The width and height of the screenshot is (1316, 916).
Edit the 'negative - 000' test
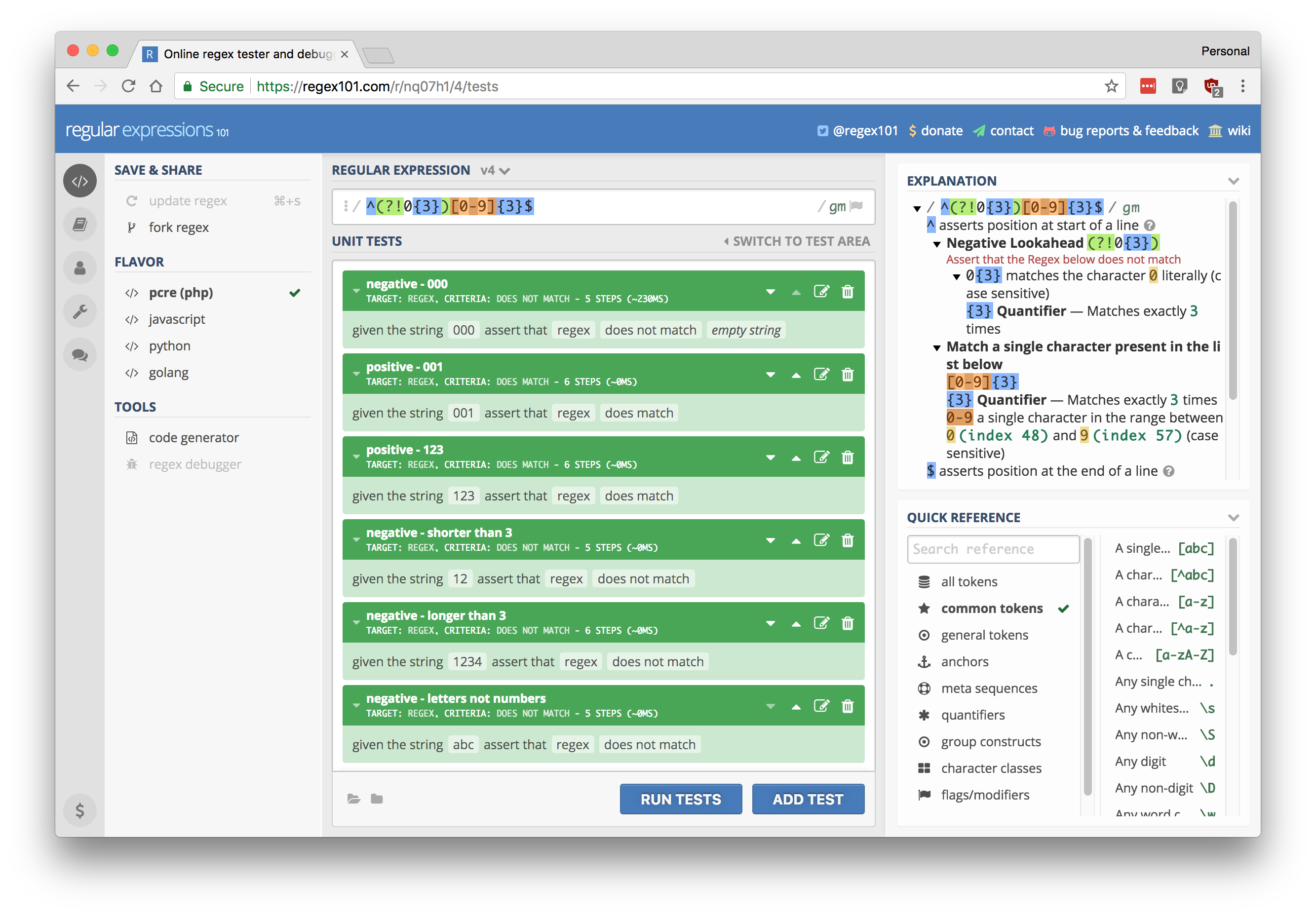[x=821, y=292]
